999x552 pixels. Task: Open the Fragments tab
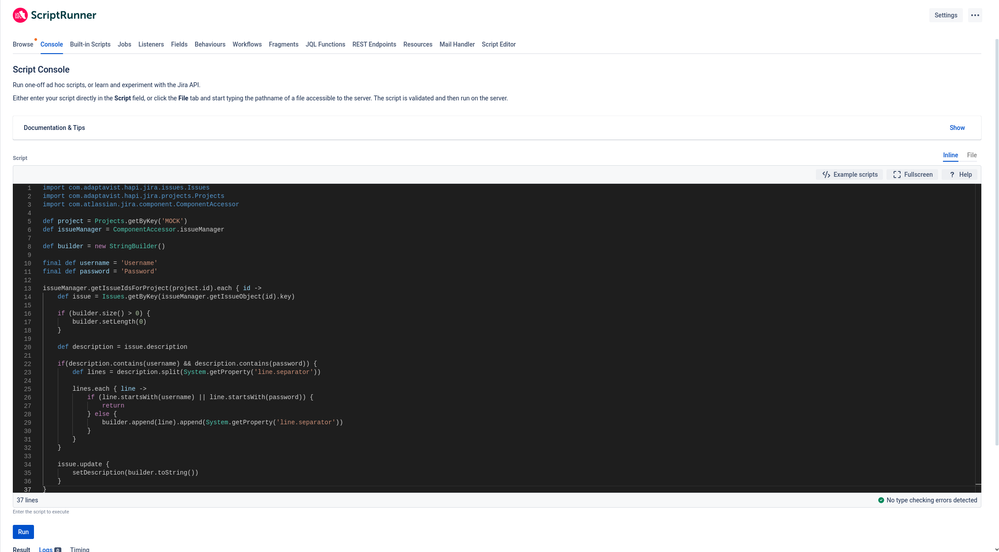click(284, 45)
